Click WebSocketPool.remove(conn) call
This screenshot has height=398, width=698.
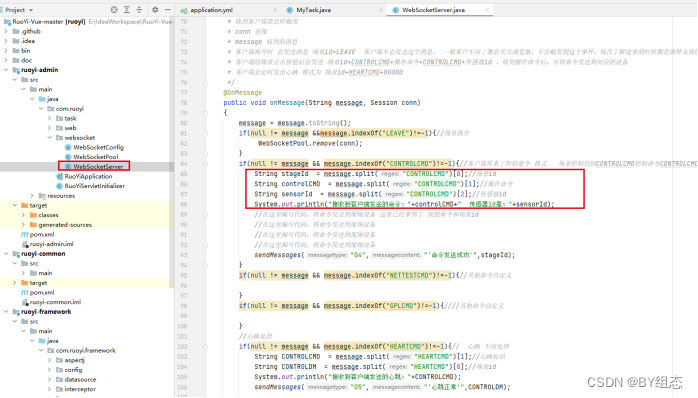pos(310,143)
